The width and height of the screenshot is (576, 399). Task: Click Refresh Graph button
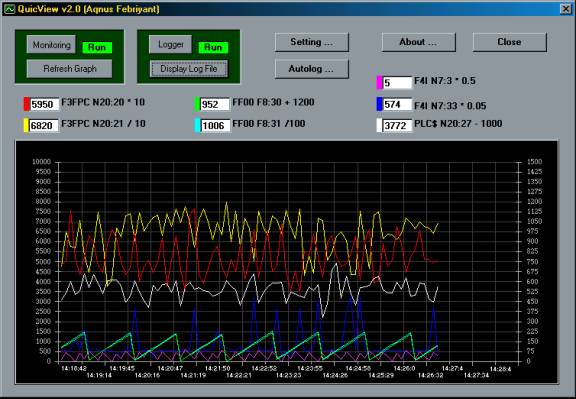[69, 69]
